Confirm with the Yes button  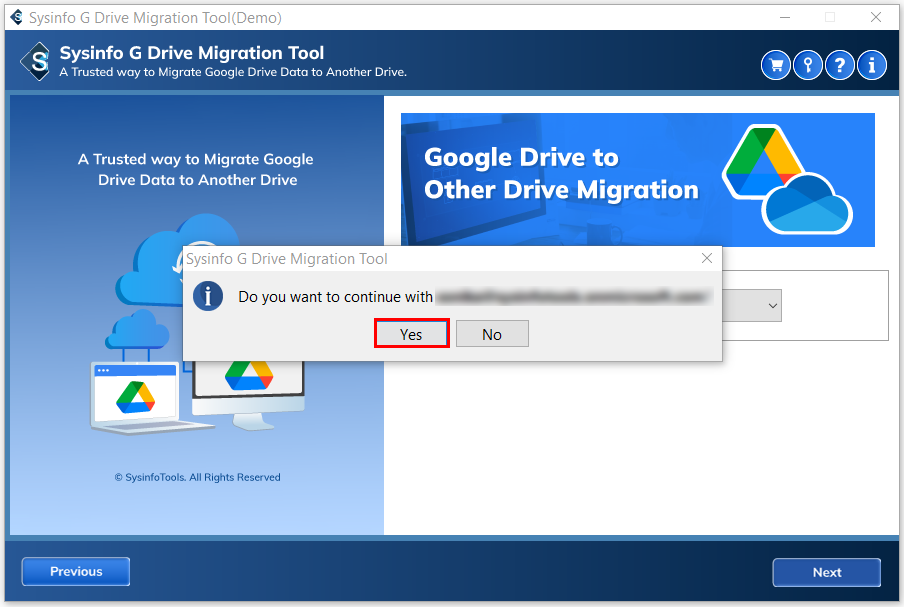click(411, 334)
